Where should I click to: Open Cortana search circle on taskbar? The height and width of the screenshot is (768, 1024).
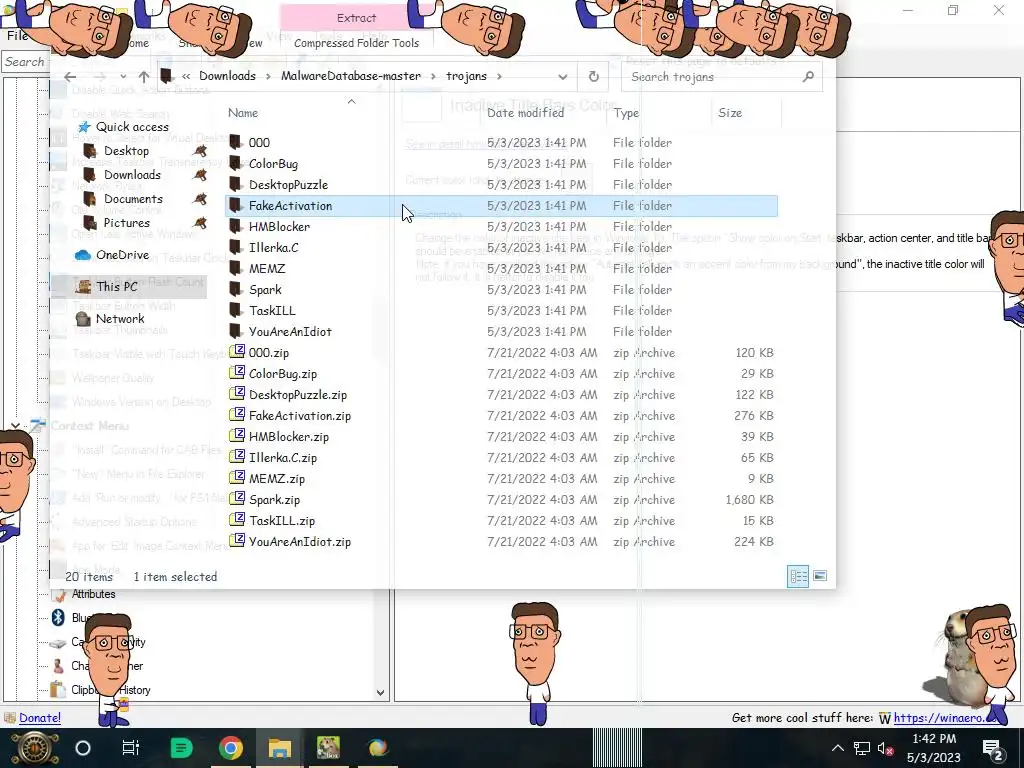point(83,748)
